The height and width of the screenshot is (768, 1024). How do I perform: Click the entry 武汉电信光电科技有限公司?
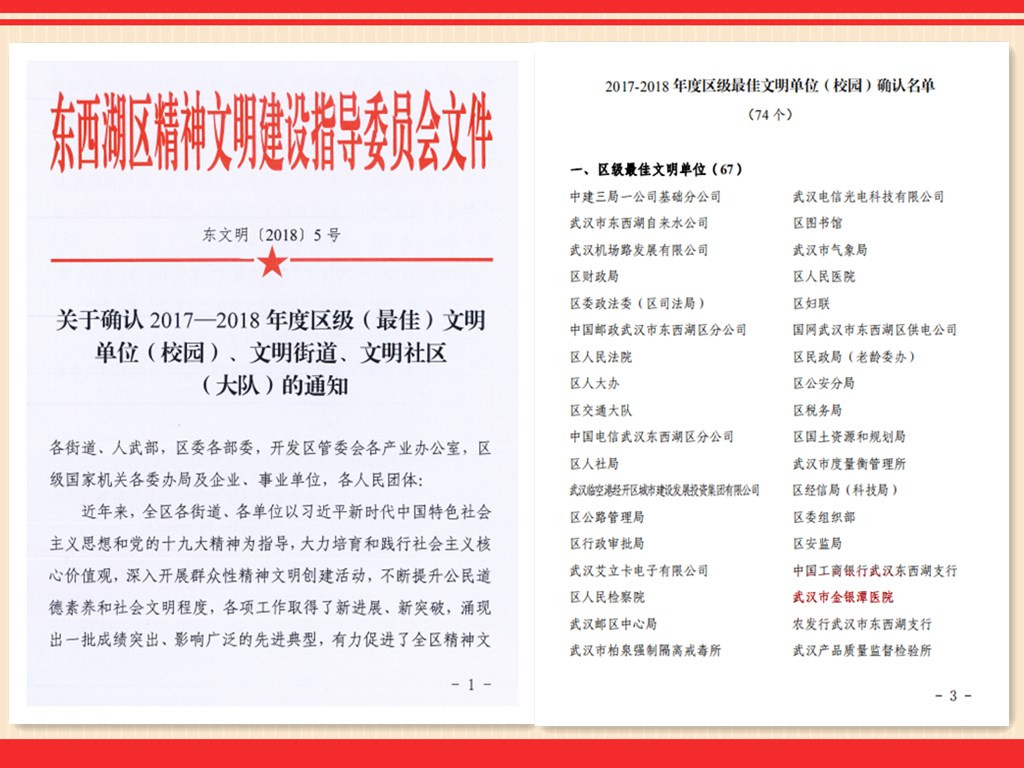[867, 197]
